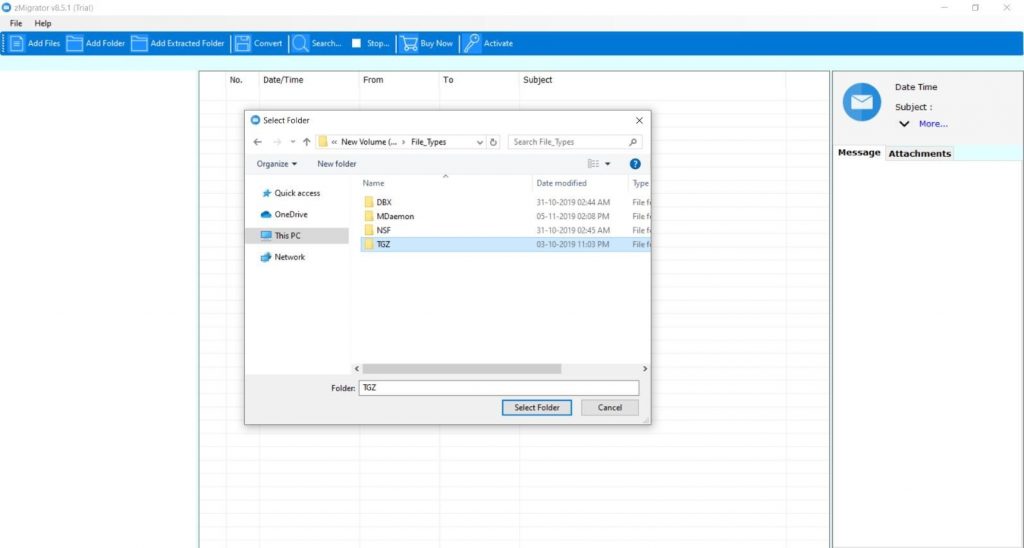Viewport: 1024px width, 548px height.
Task: Click the search magnifier in Search File_Types box
Action: click(x=633, y=142)
